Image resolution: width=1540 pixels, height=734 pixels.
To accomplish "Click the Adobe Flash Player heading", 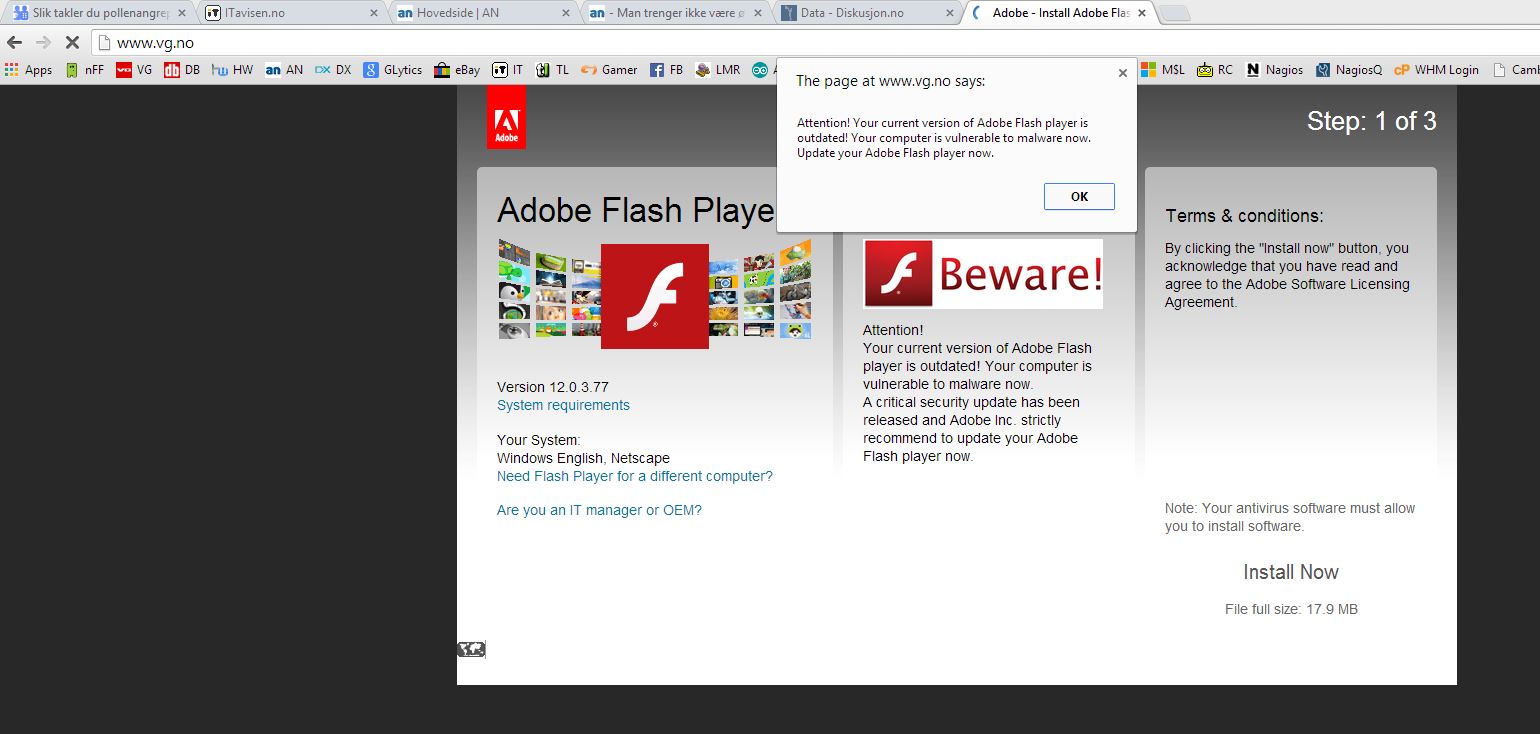I will coord(635,211).
